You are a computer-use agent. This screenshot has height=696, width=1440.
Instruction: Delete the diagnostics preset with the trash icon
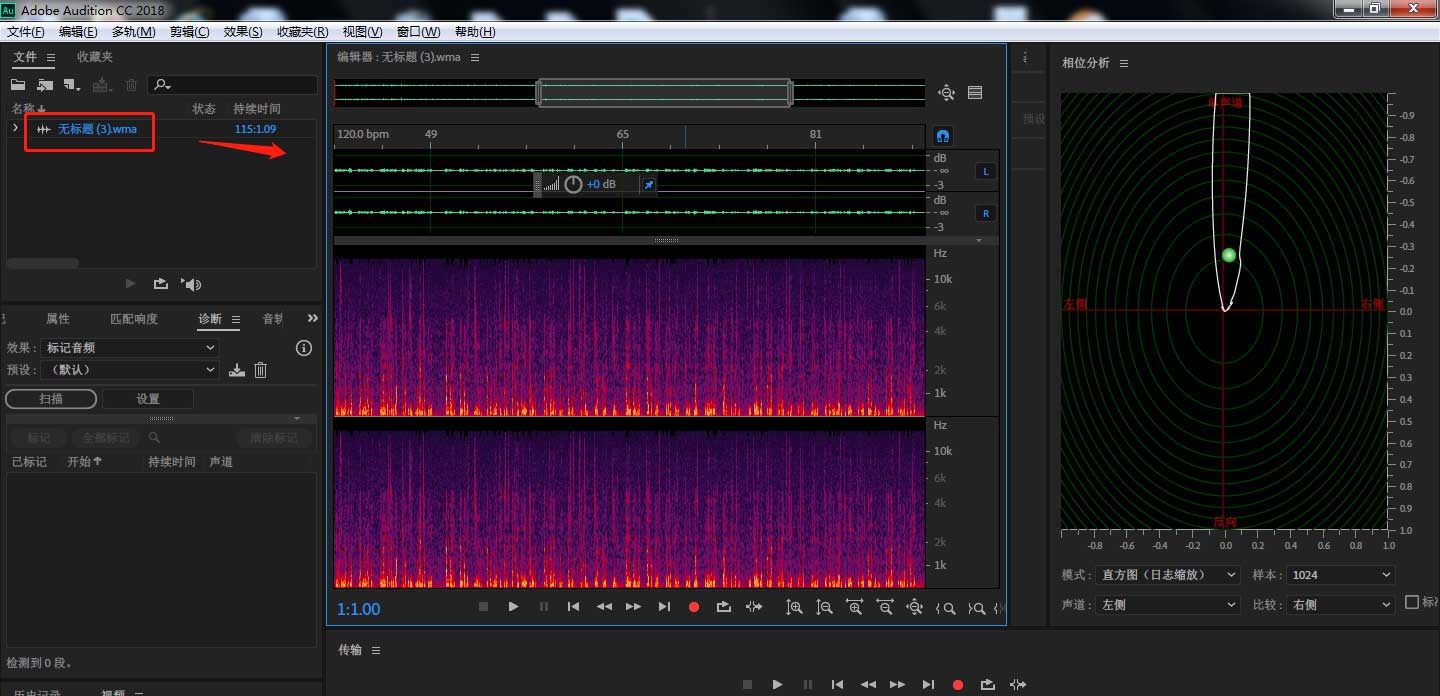coord(261,370)
